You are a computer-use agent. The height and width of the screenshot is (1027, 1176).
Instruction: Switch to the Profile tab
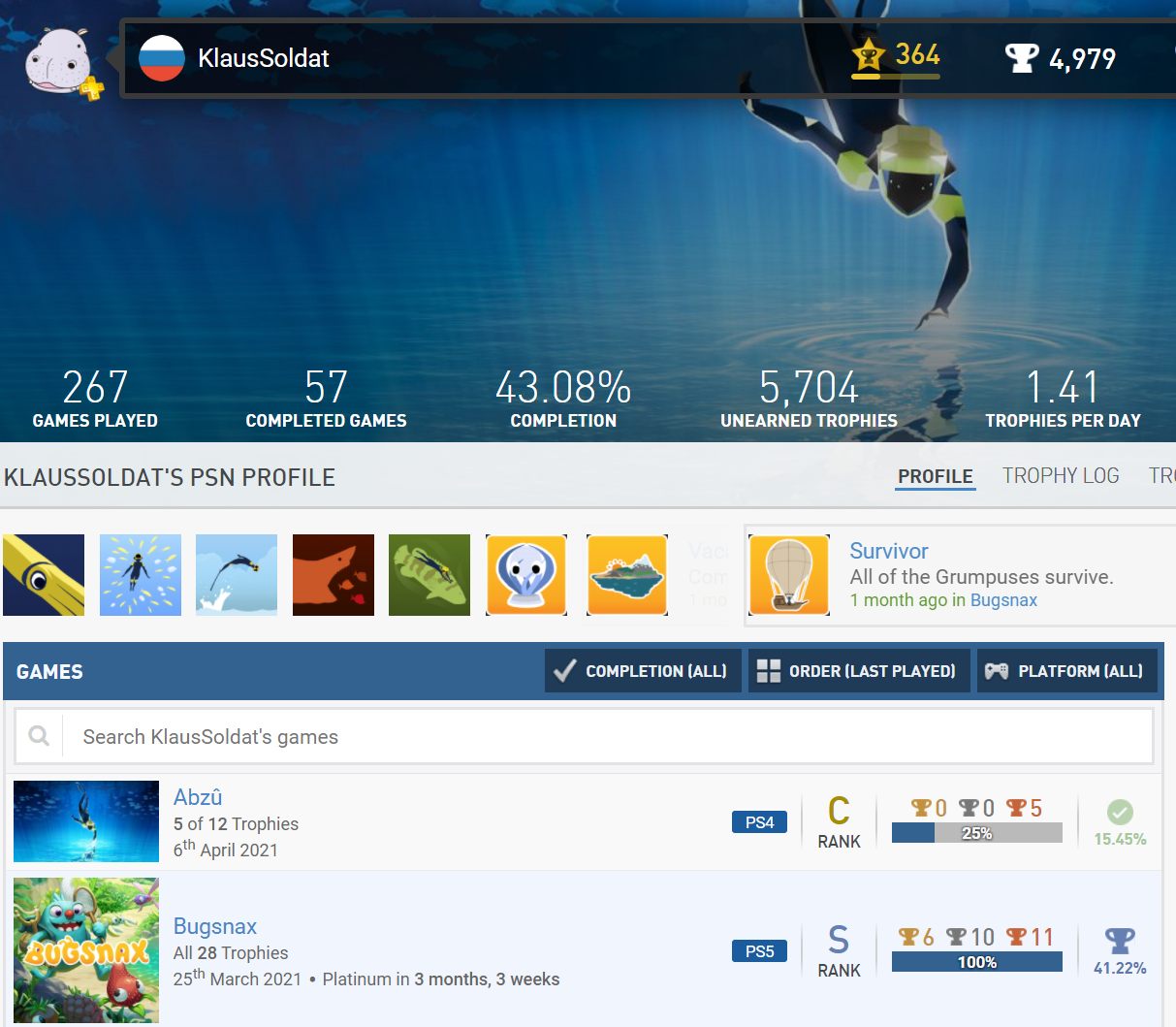pos(936,476)
